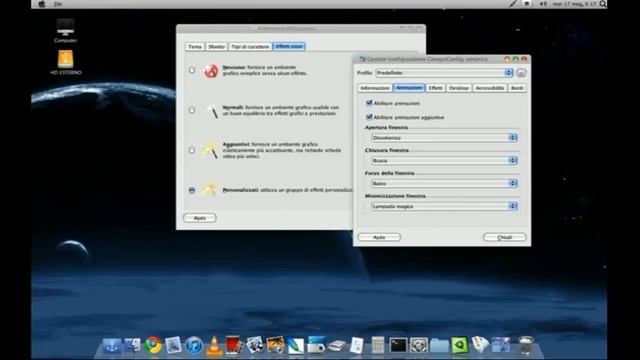This screenshot has height=360, width=640.
Task: Open the HD ESTERNO drive icon
Action: pyautogui.click(x=66, y=62)
